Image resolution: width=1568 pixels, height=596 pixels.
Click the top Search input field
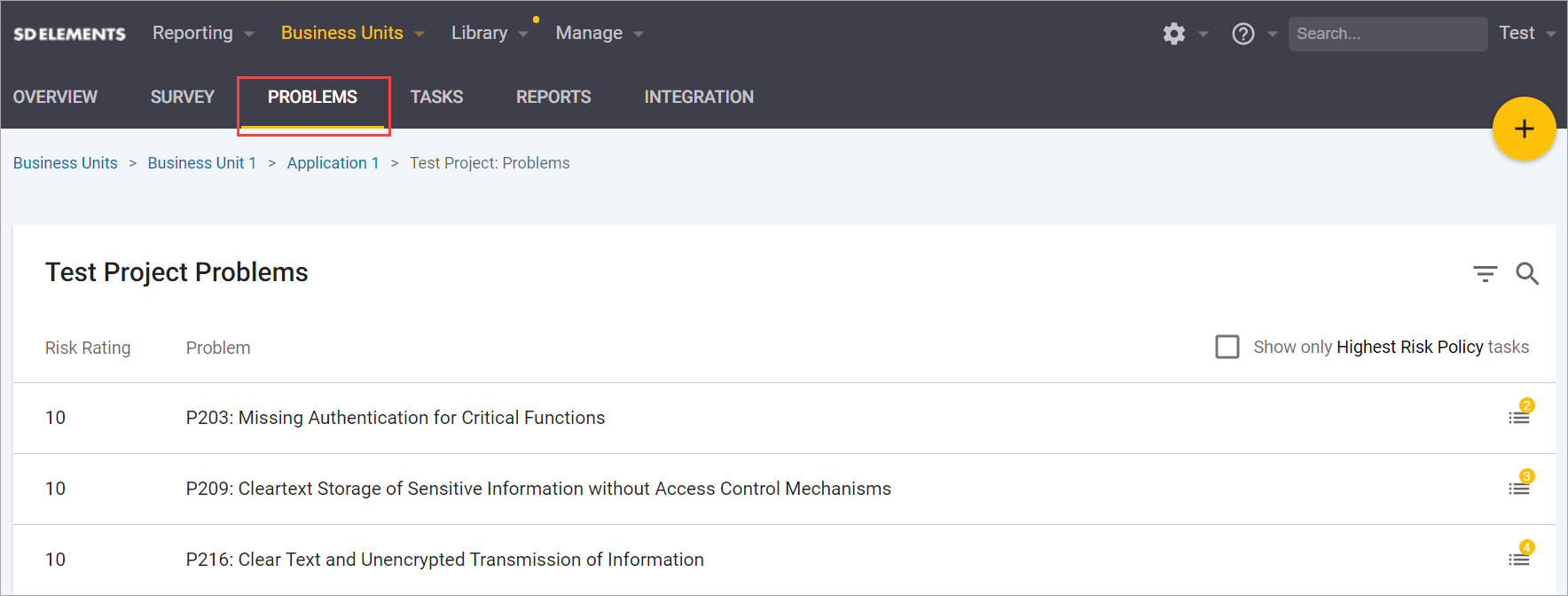[x=1386, y=34]
